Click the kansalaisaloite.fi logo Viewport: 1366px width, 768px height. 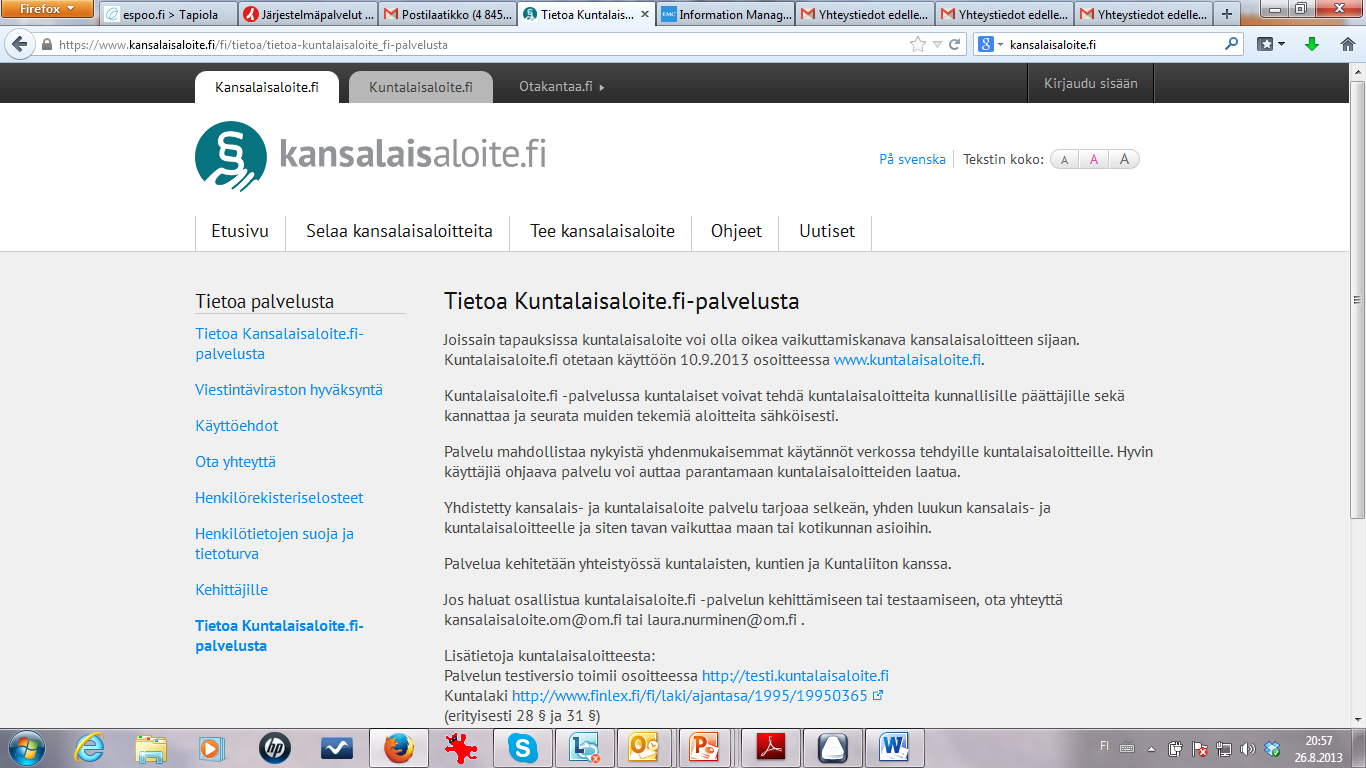pyautogui.click(x=370, y=156)
